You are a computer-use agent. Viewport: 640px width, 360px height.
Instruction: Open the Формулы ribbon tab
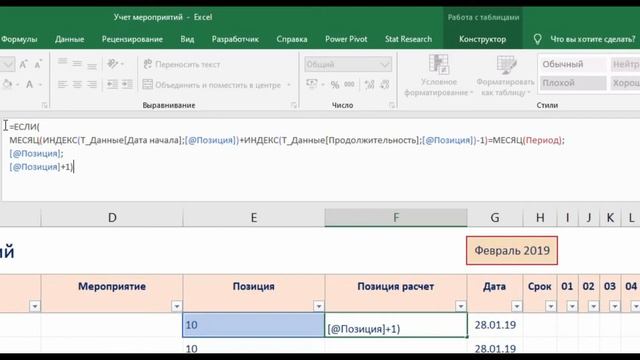coord(19,39)
